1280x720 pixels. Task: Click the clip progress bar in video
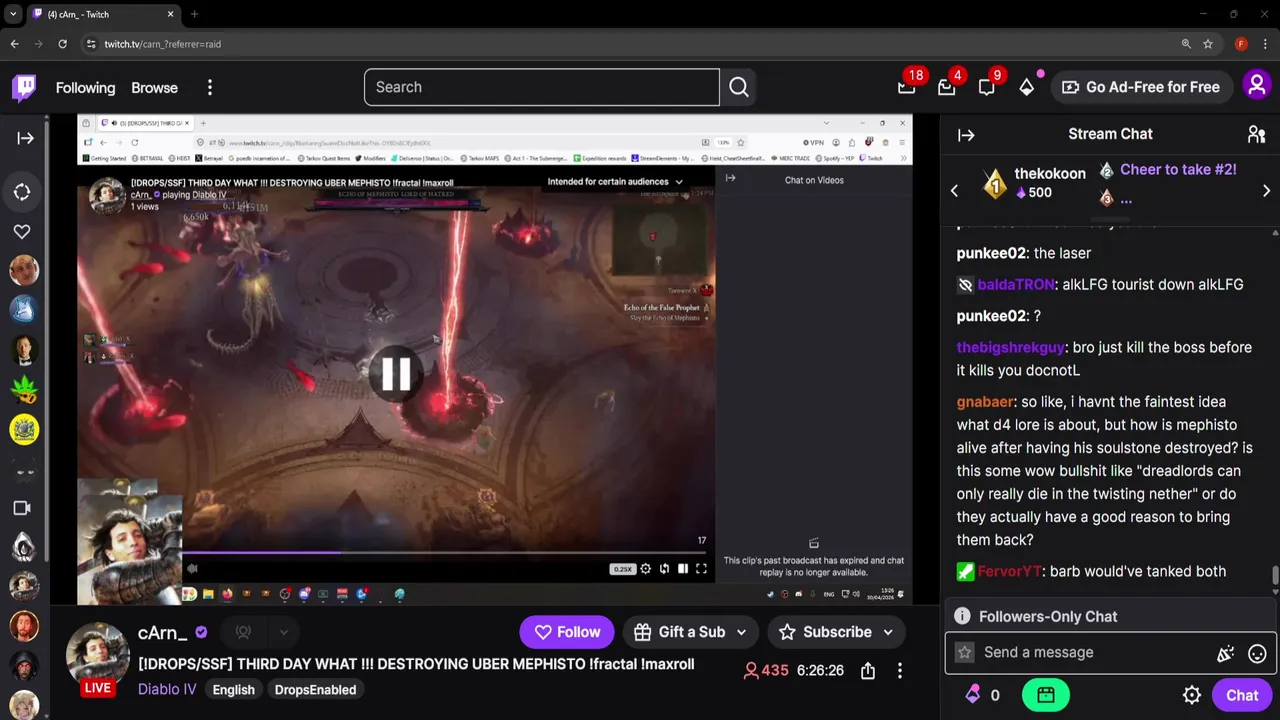point(444,552)
